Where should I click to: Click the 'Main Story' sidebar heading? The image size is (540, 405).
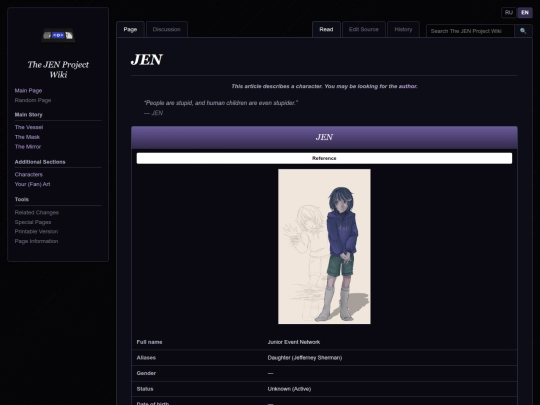pyautogui.click(x=29, y=115)
